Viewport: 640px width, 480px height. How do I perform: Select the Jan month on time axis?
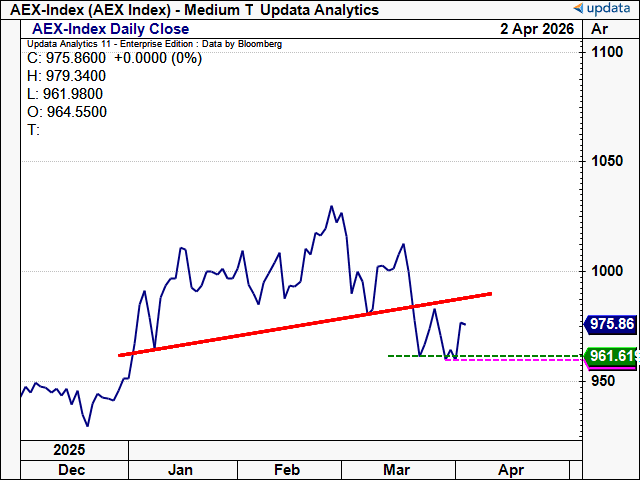(x=180, y=470)
